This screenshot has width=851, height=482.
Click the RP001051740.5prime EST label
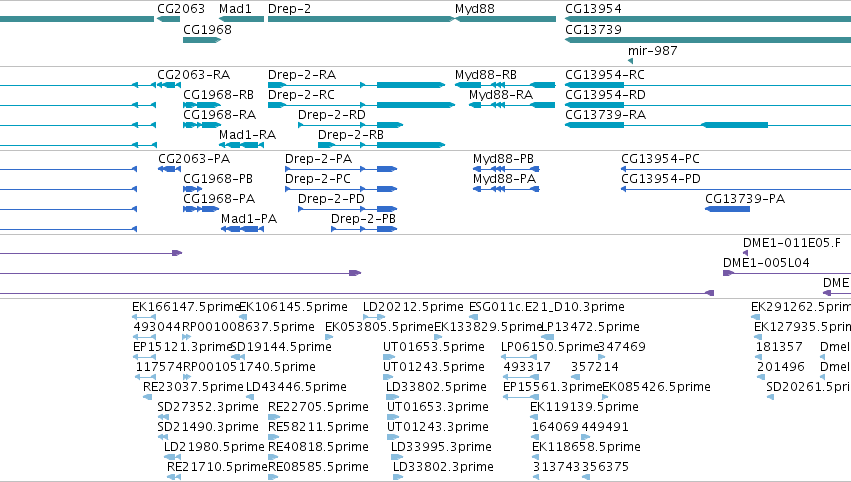tap(250, 367)
